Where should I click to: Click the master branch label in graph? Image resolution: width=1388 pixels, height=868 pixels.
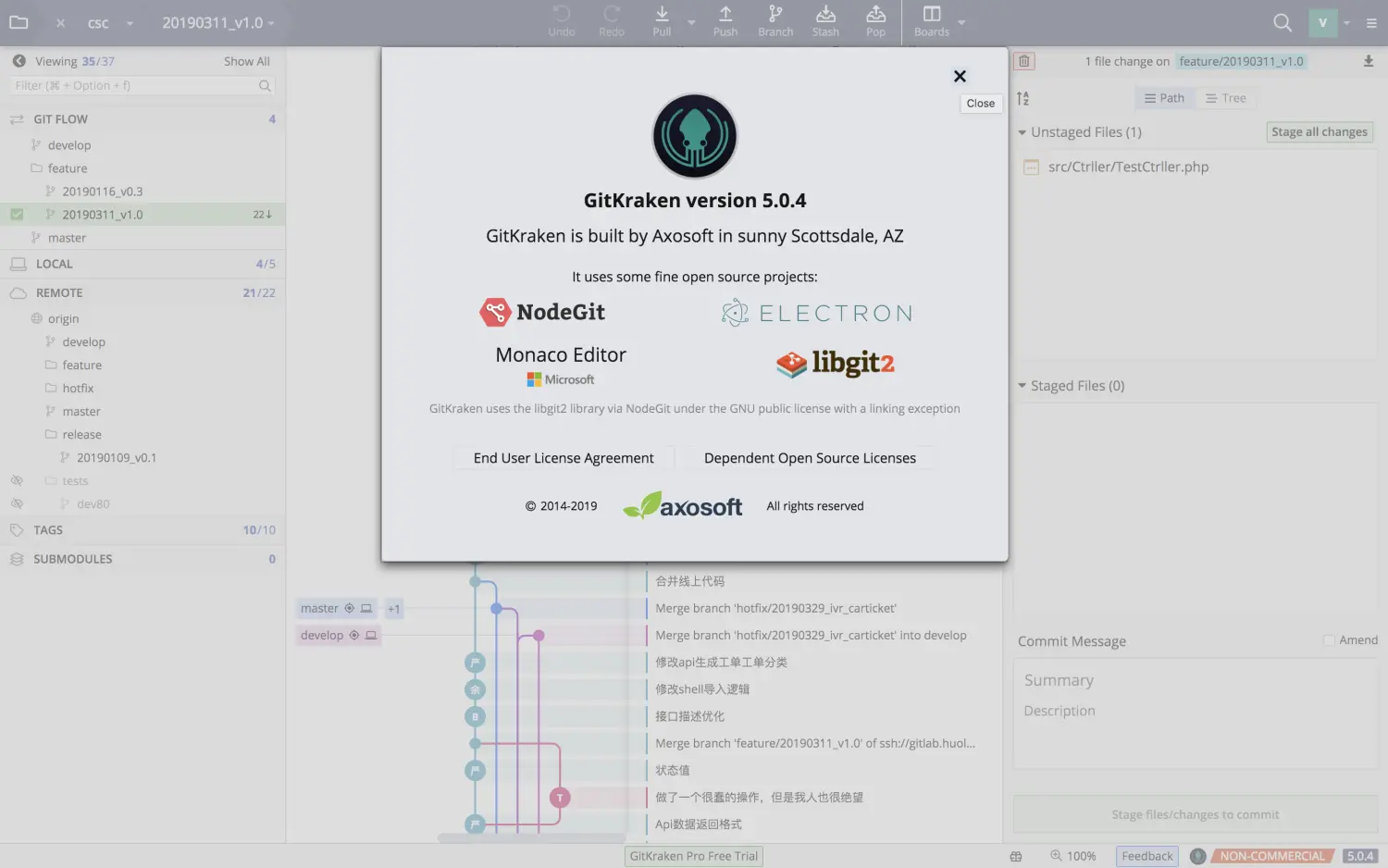pyautogui.click(x=337, y=609)
